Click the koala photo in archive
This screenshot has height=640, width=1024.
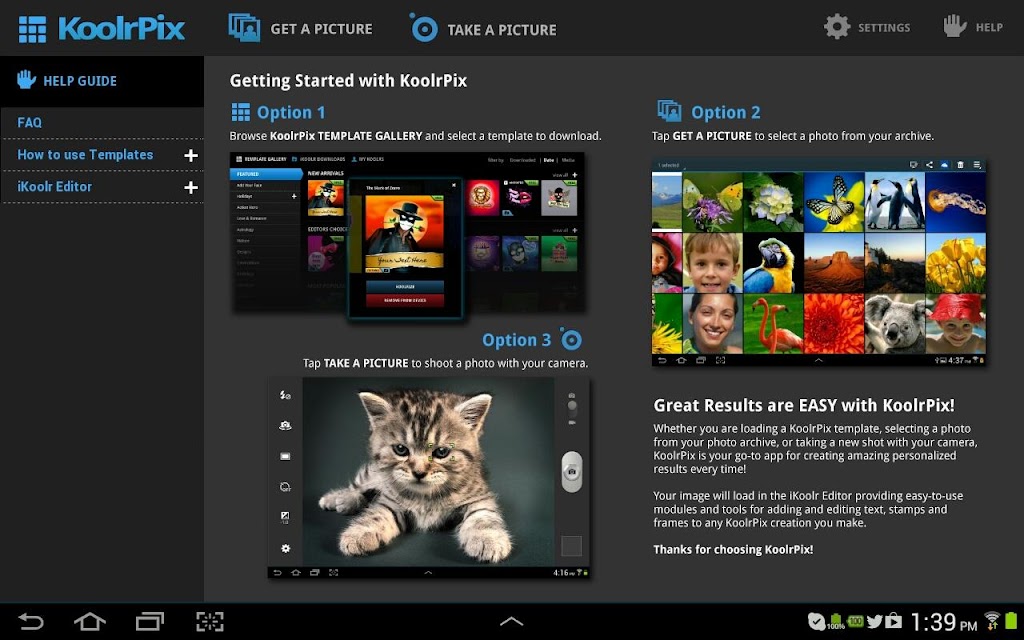pos(895,323)
